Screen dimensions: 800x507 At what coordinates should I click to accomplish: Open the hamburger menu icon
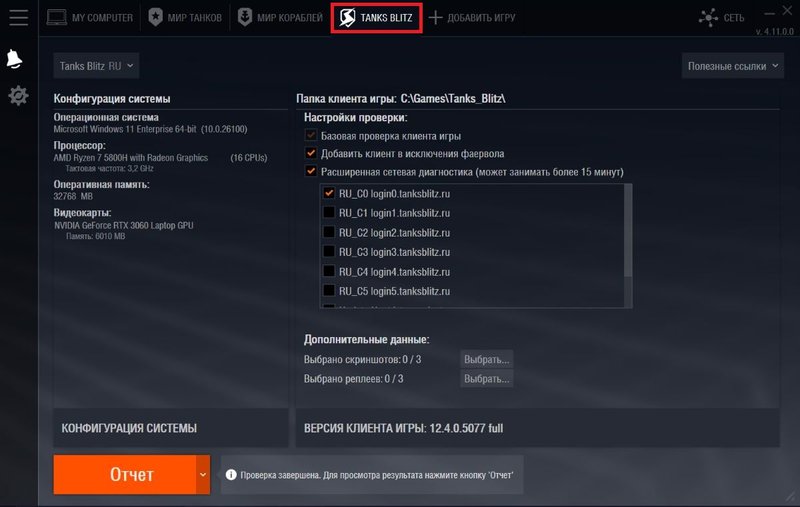click(x=17, y=17)
